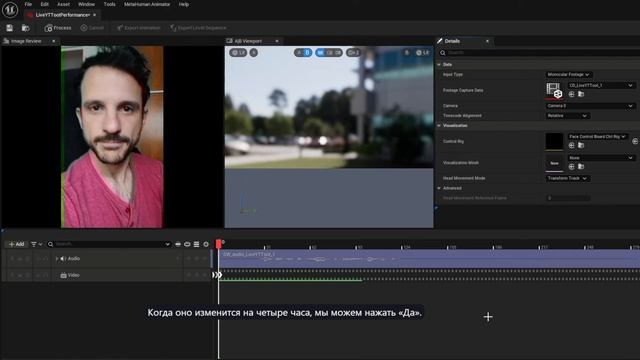
Task: Open the Edit menu
Action: click(x=44, y=4)
